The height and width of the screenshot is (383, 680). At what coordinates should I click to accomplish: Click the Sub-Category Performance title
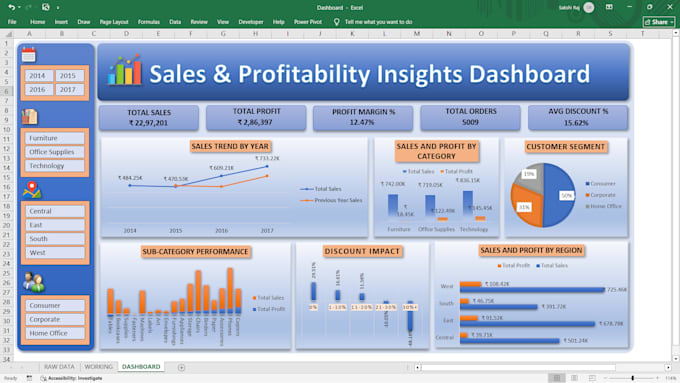pyautogui.click(x=196, y=252)
